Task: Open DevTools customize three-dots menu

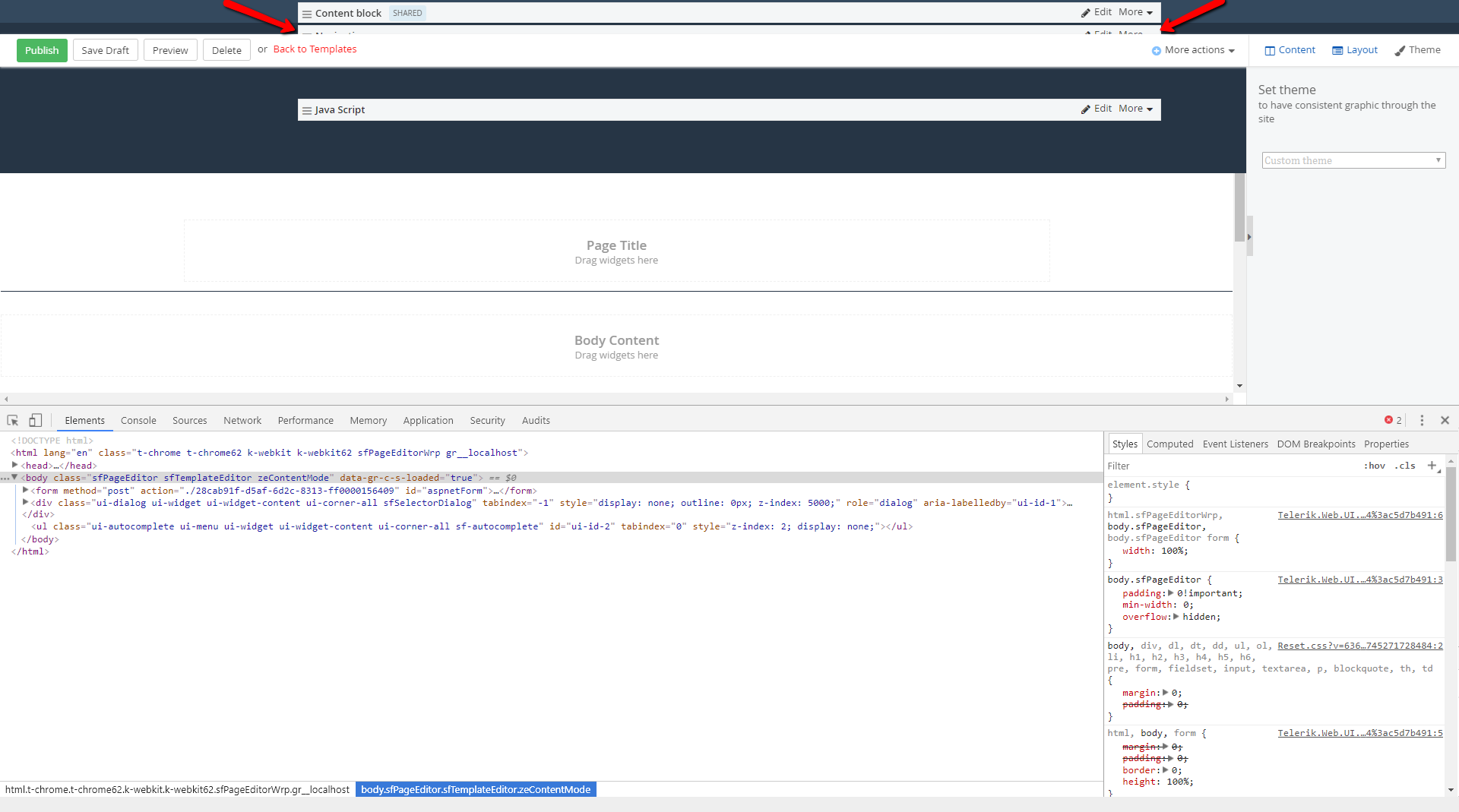Action: coord(1422,420)
